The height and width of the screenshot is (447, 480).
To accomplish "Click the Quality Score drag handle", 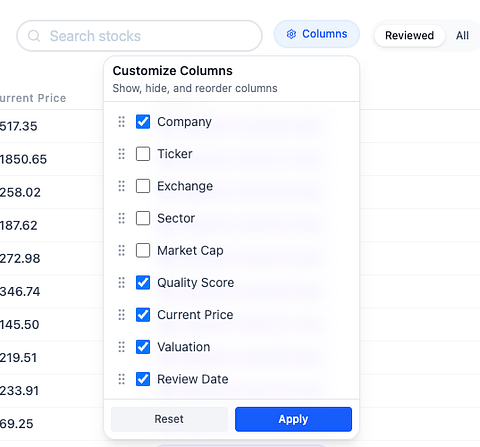I will tap(122, 283).
